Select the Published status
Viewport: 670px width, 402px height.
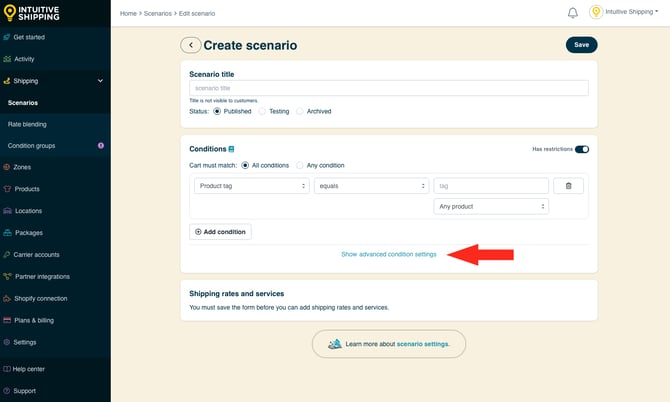coord(217,111)
